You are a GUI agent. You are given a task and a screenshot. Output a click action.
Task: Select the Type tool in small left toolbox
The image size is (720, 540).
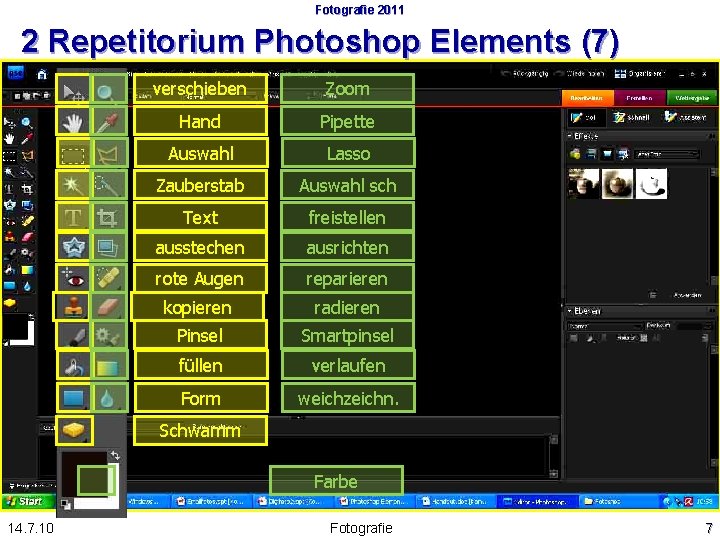(9, 189)
